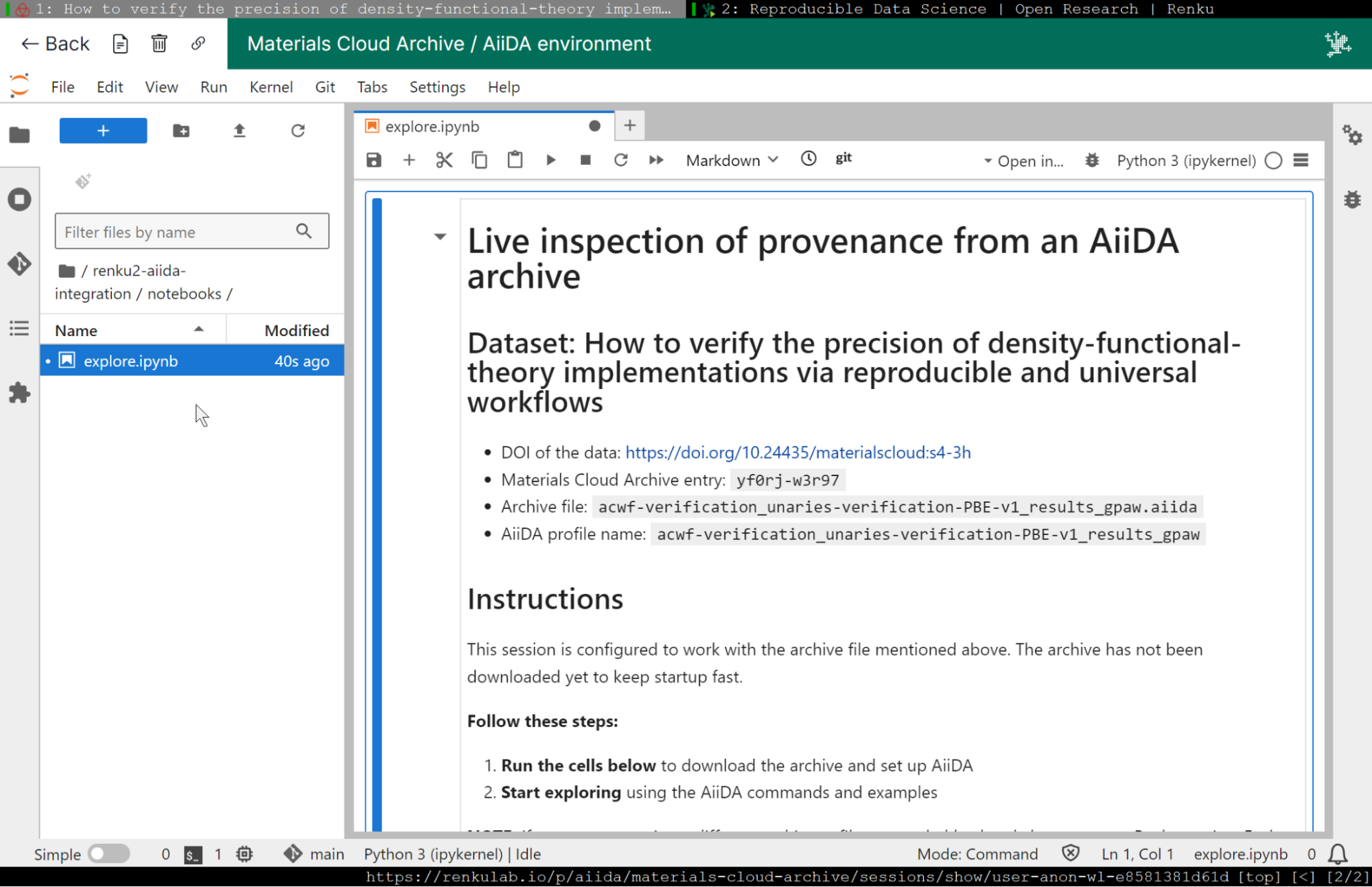Open the running terminals and kernels panel
The height and width of the screenshot is (887, 1372).
click(19, 200)
